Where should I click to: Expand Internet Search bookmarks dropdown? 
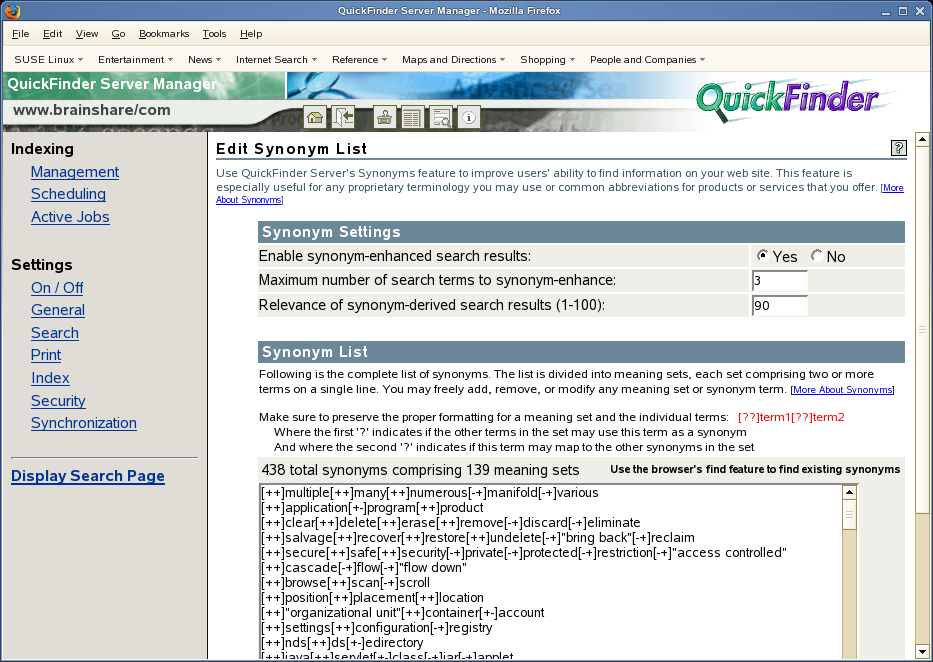[277, 59]
